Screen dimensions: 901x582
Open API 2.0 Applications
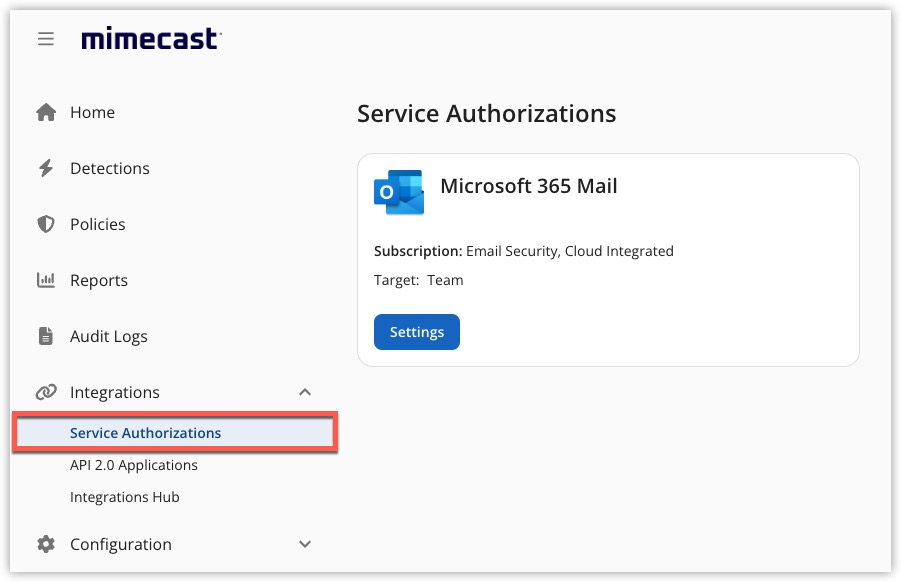134,465
